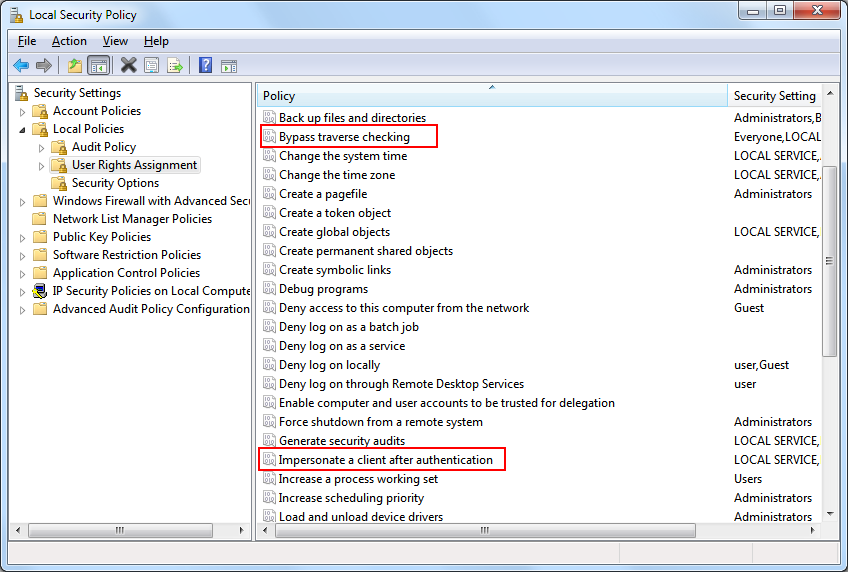Viewport: 848px width, 572px height.
Task: Select Security Options in the tree
Action: [115, 183]
